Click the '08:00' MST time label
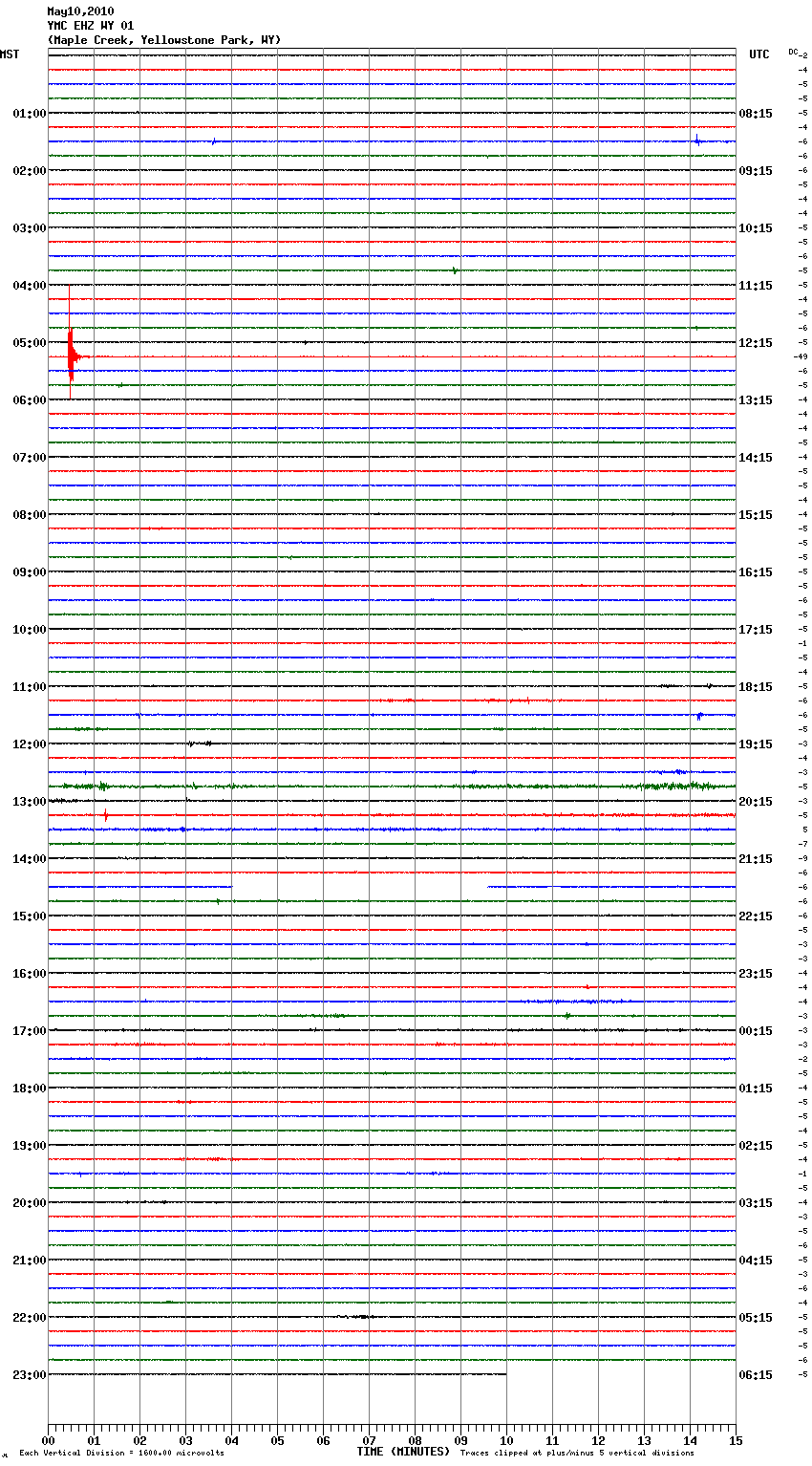The image size is (812, 1466). [x=30, y=515]
